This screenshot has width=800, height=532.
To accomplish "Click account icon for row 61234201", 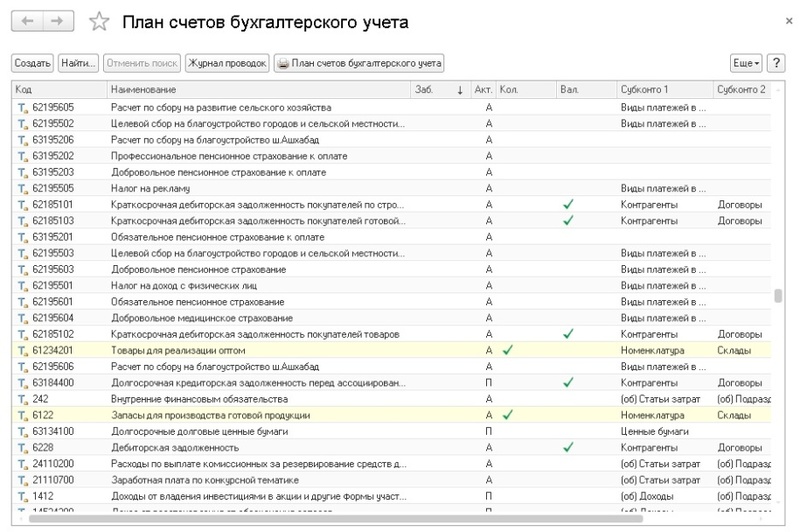I will click(x=21, y=351).
